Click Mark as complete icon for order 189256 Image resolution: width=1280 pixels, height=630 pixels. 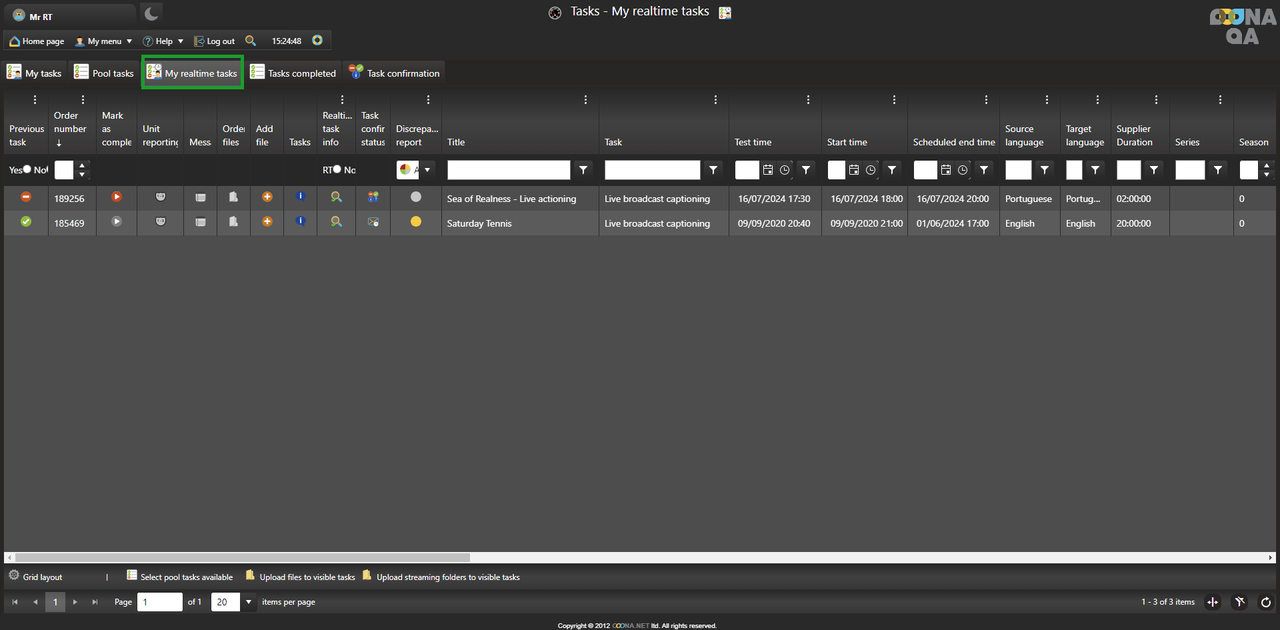coord(117,198)
